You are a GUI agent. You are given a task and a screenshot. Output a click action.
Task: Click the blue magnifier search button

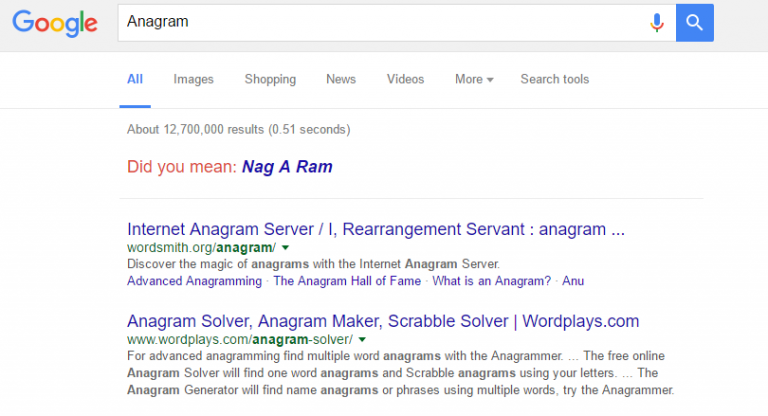tap(695, 23)
